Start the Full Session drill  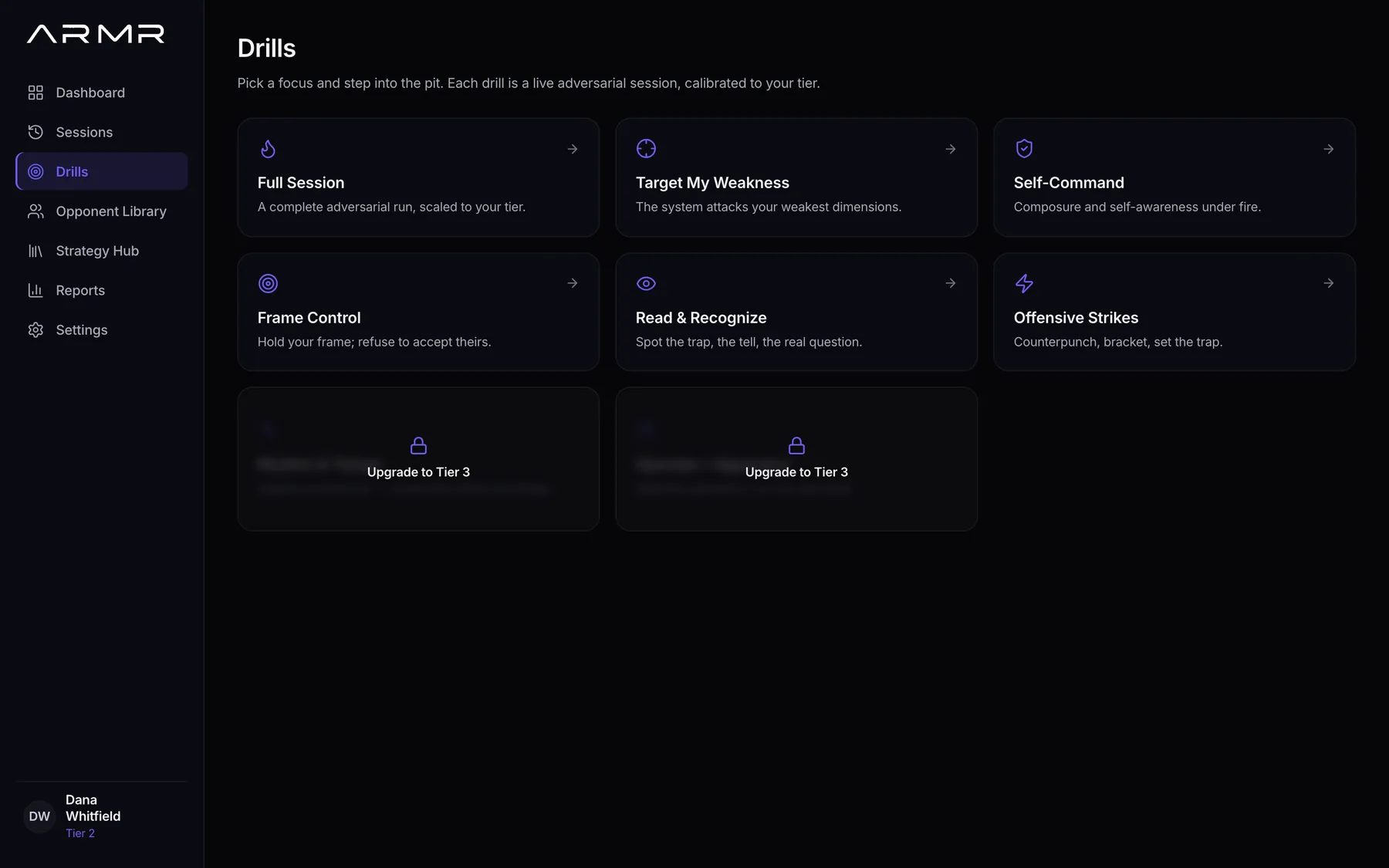coord(418,177)
